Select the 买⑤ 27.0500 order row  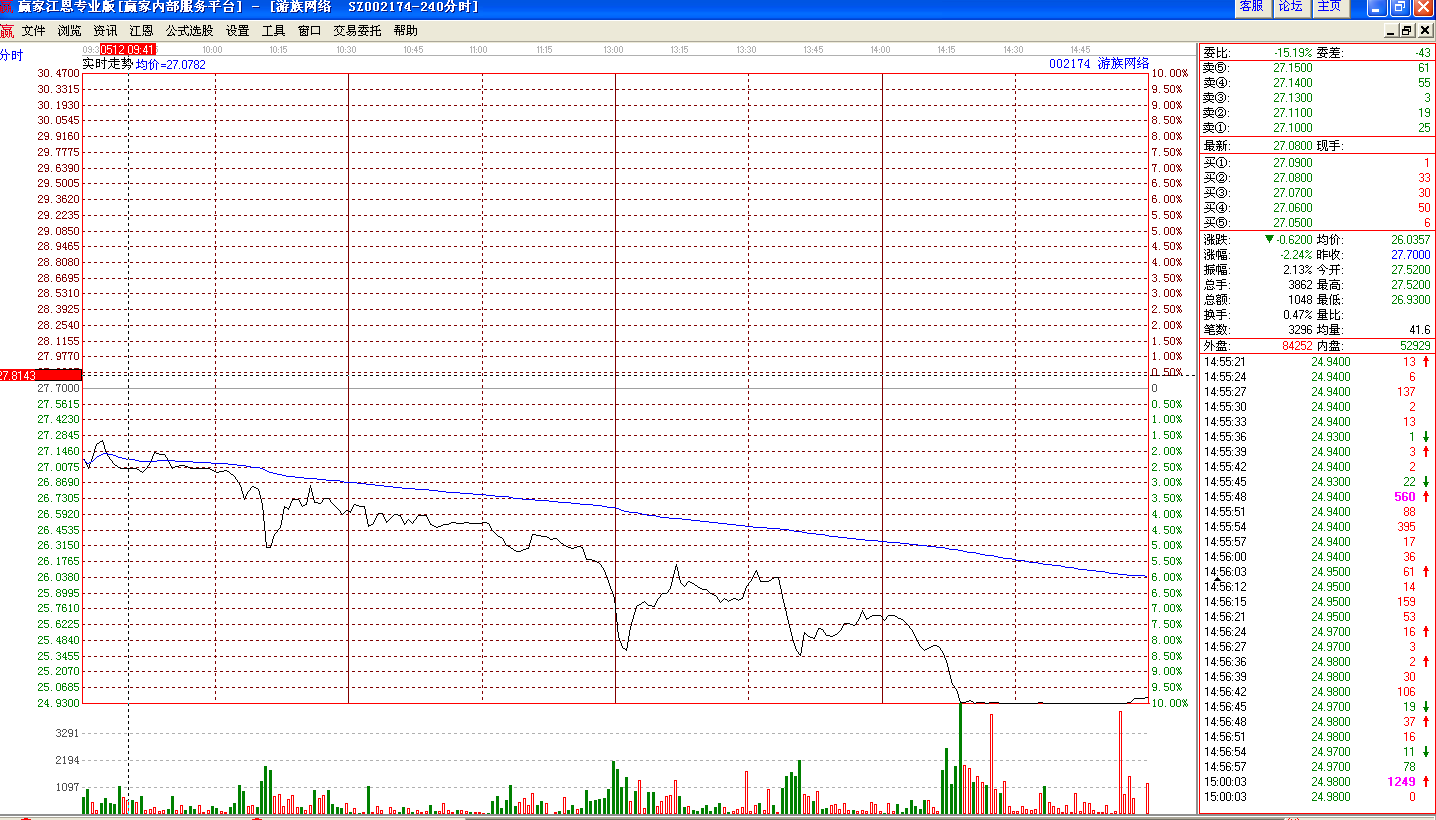(1317, 222)
